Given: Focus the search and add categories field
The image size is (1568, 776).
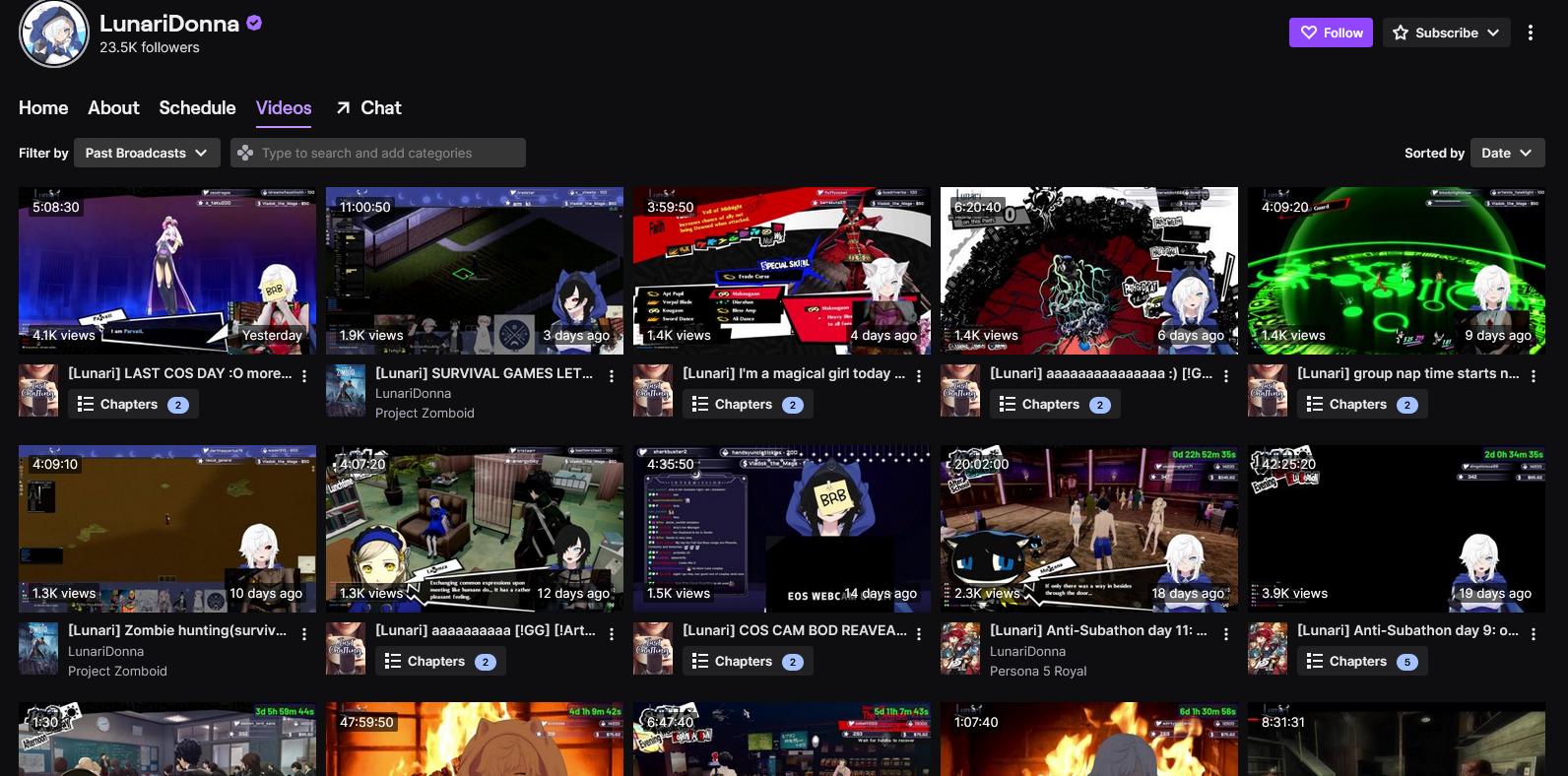Looking at the screenshot, I should (378, 153).
